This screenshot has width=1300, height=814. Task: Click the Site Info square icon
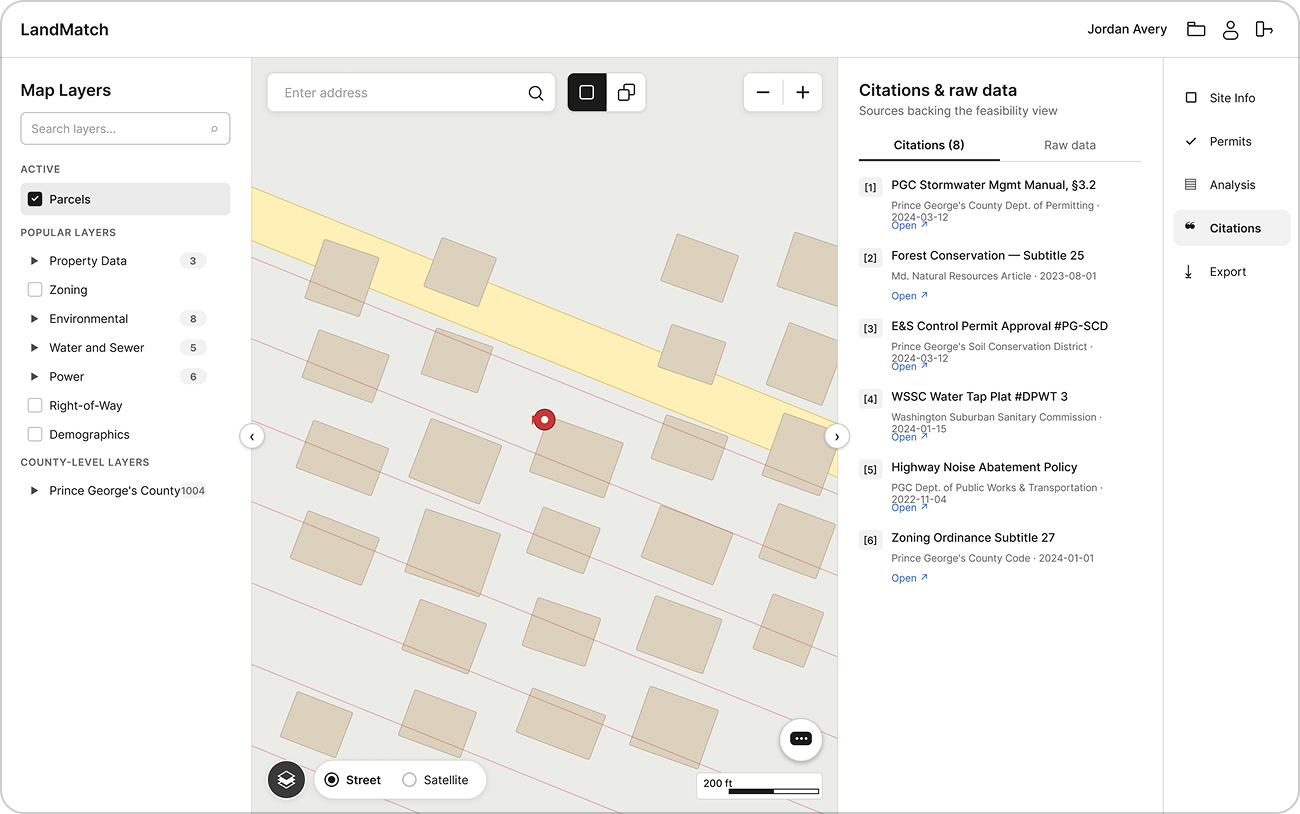1190,98
